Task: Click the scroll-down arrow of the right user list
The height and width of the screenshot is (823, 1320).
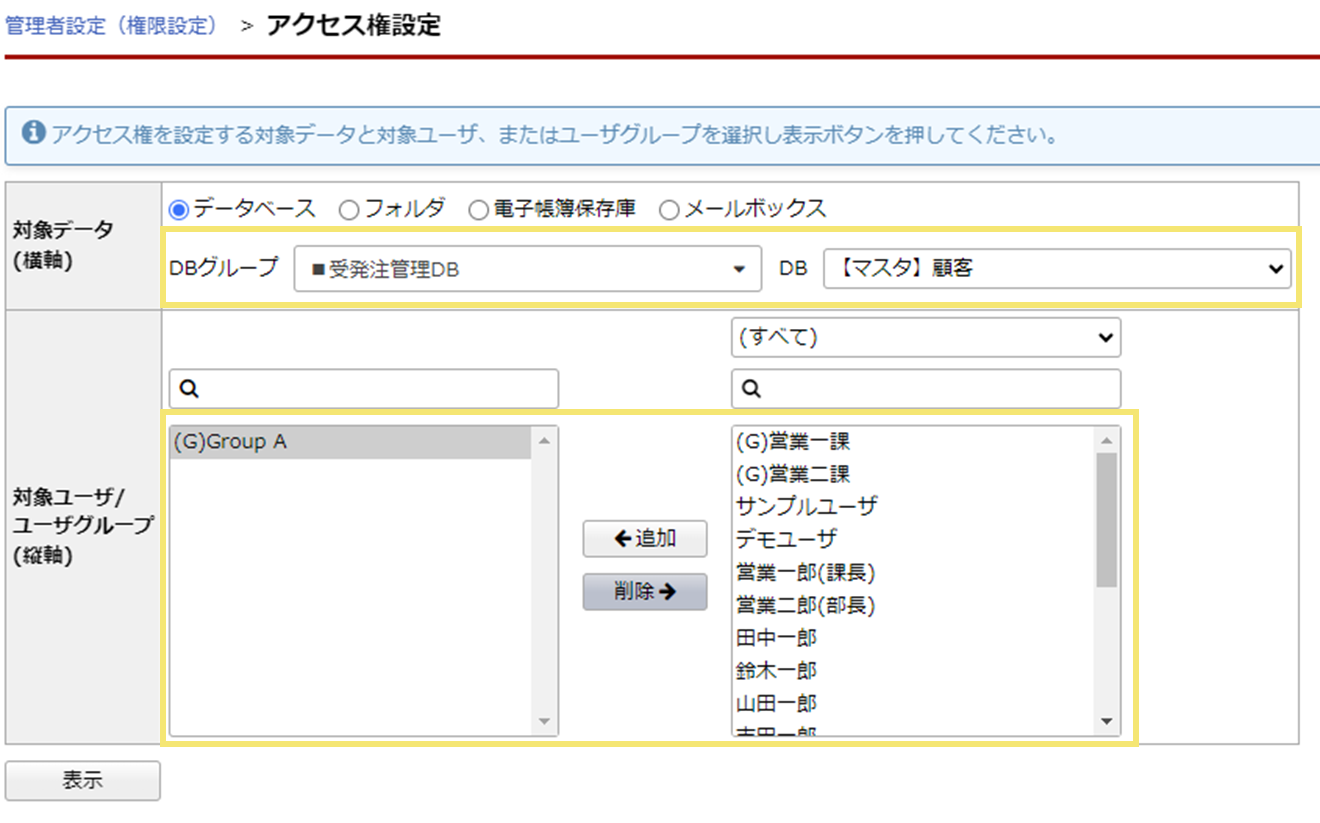Action: (1106, 721)
